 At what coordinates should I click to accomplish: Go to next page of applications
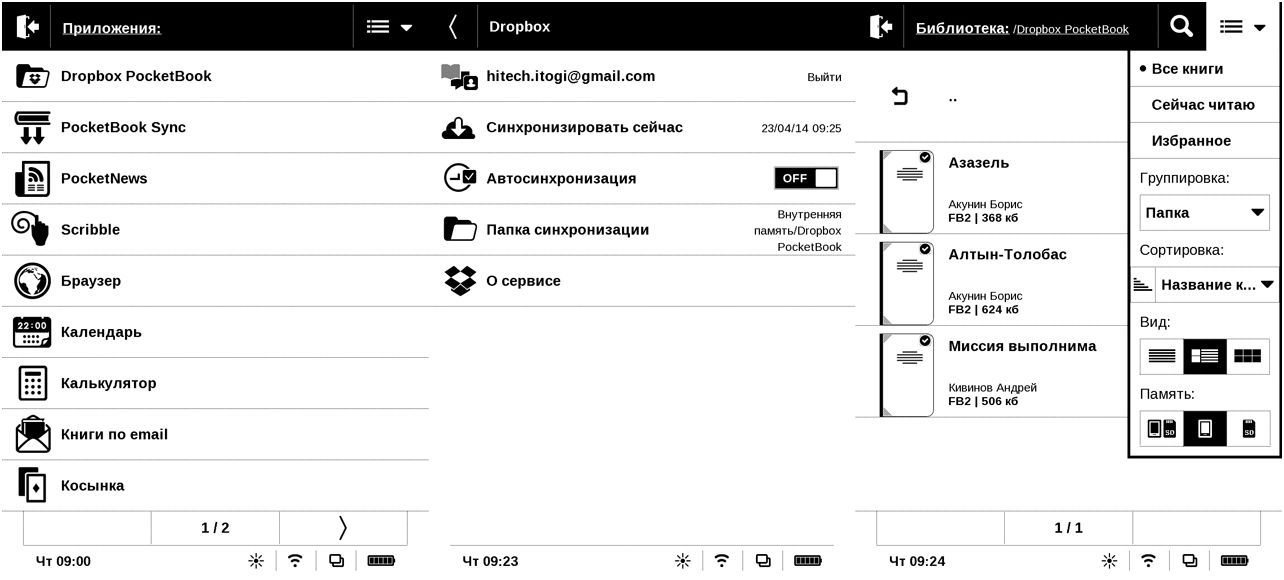pyautogui.click(x=343, y=527)
